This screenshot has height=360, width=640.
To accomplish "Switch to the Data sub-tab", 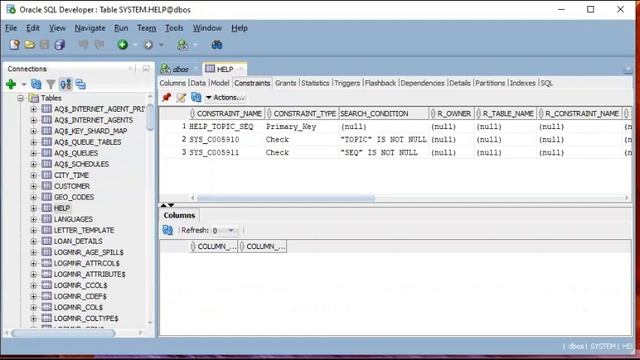I will (198, 83).
